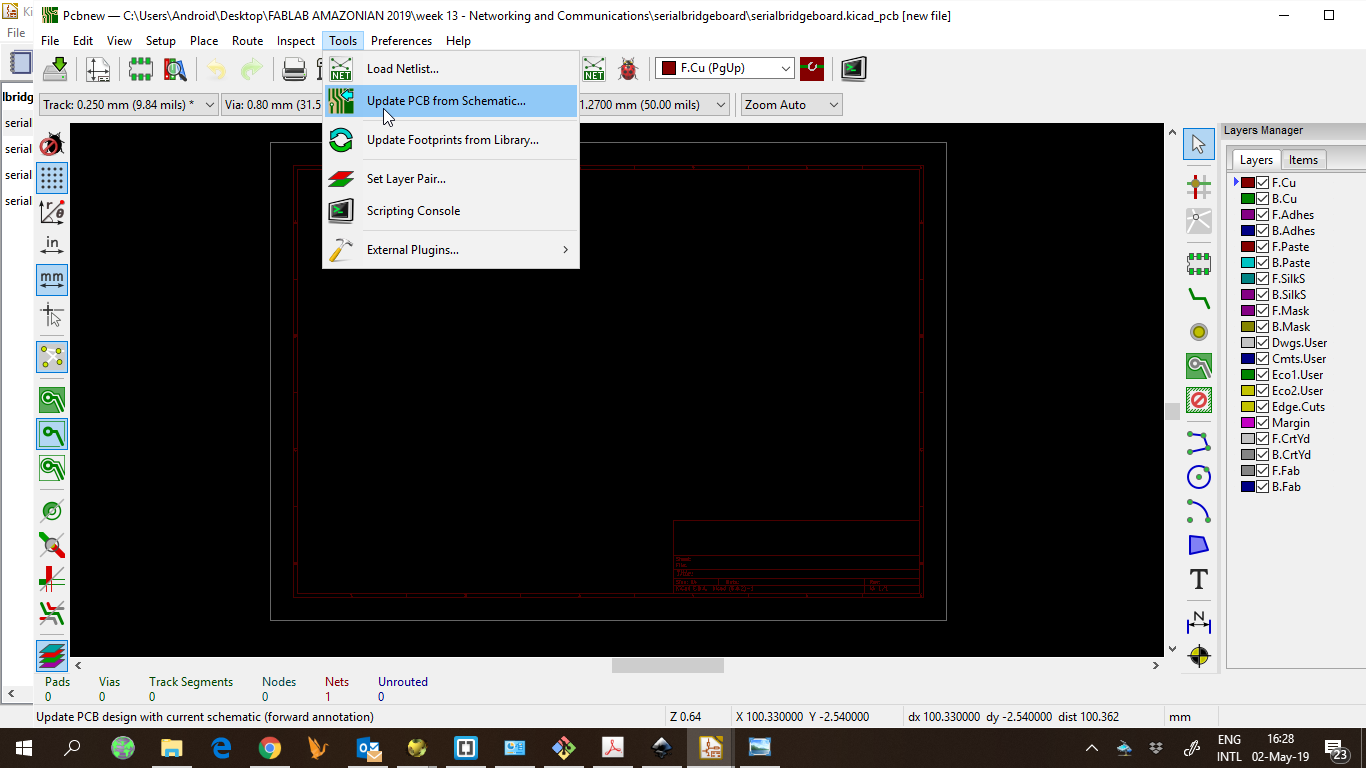Toggle F.Cu layer visibility checkbox
This screenshot has width=1366, height=768.
pos(1263,183)
